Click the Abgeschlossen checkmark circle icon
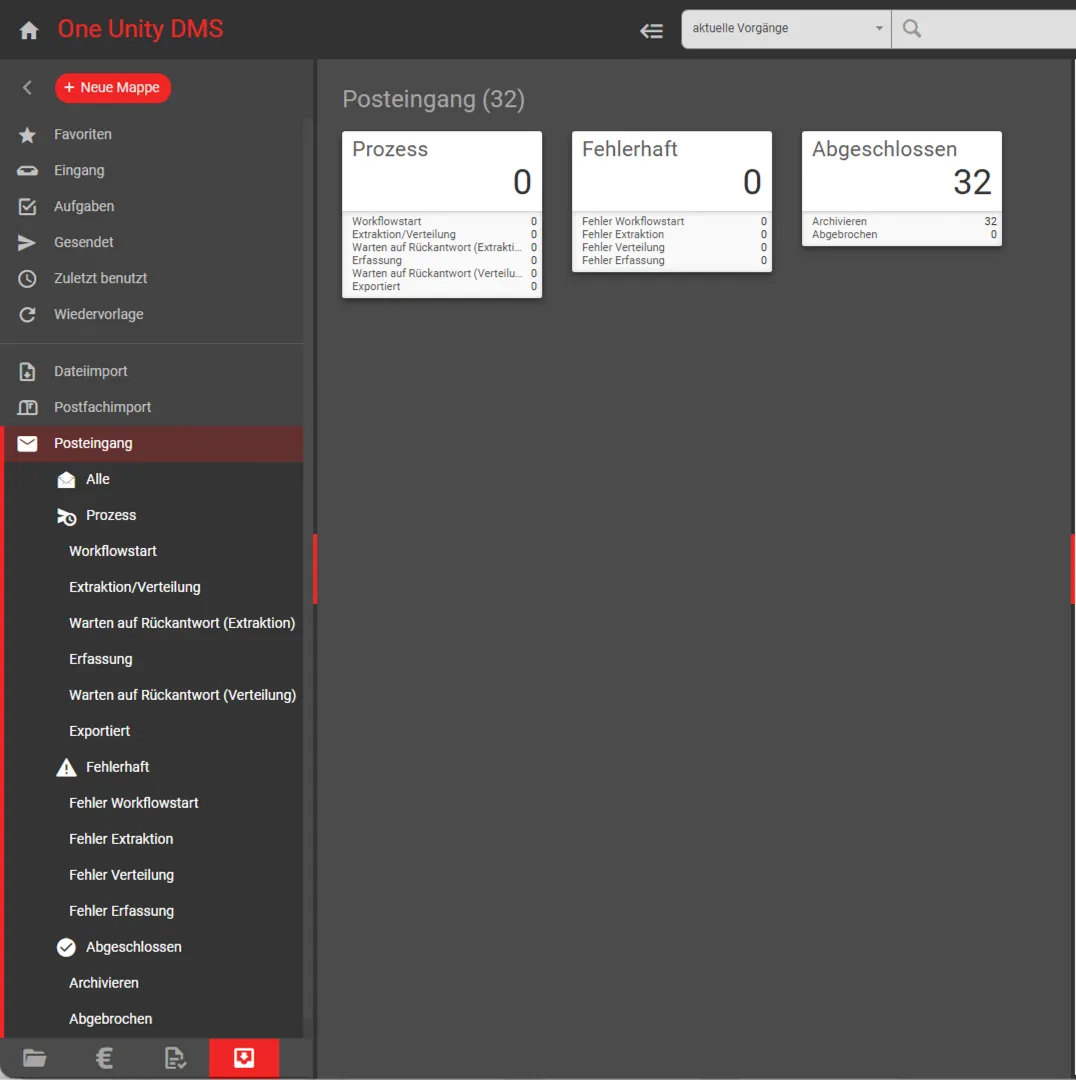 (x=66, y=948)
